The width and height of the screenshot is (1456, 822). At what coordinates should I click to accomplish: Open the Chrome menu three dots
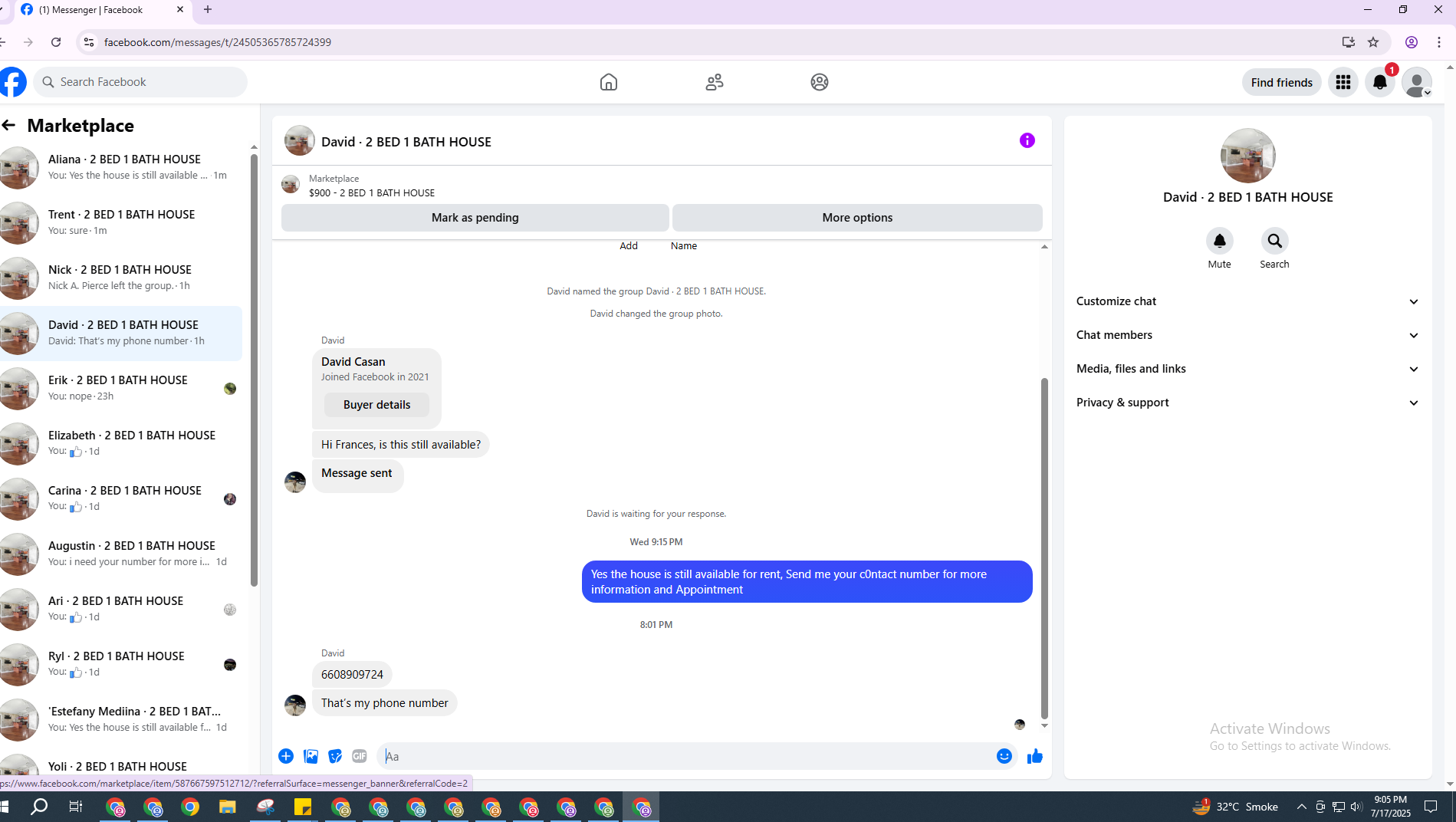click(1439, 42)
